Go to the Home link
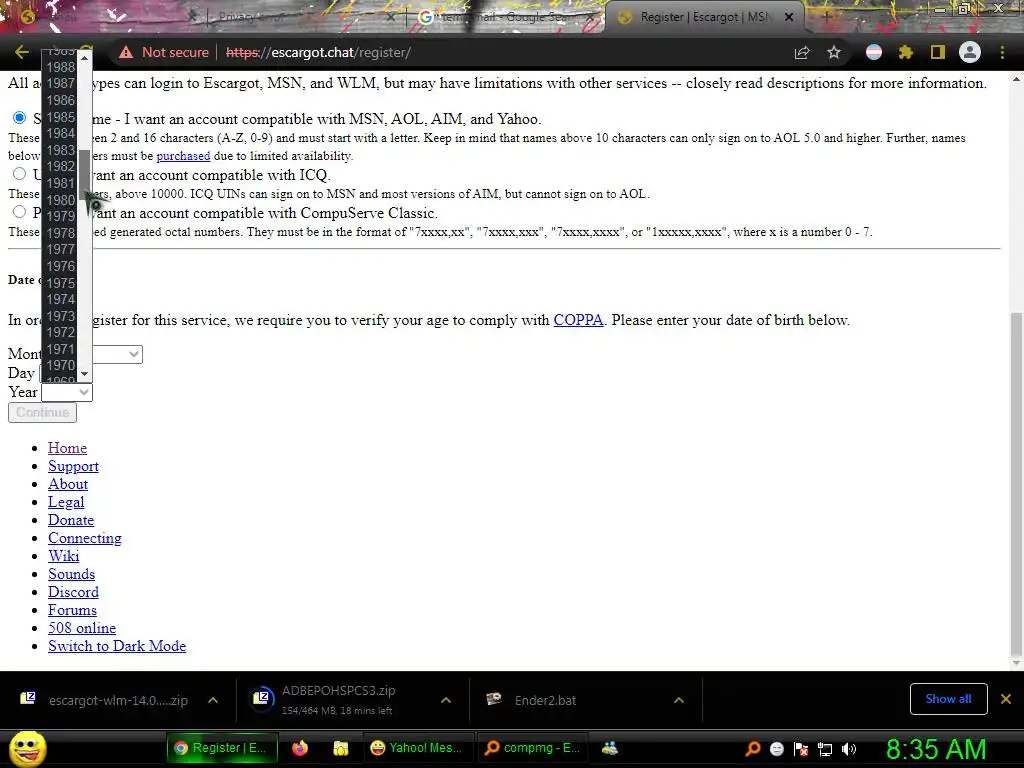1024x768 pixels. (x=67, y=448)
